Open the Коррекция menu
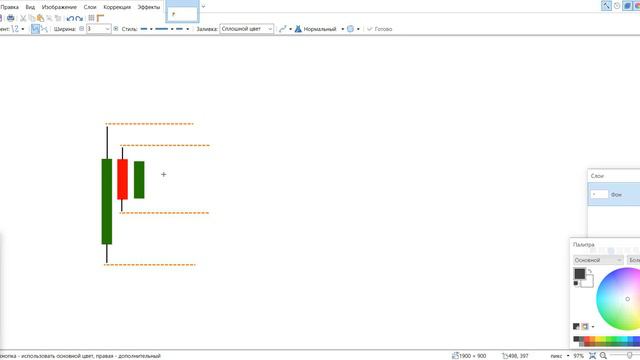This screenshot has width=640, height=360. [117, 7]
